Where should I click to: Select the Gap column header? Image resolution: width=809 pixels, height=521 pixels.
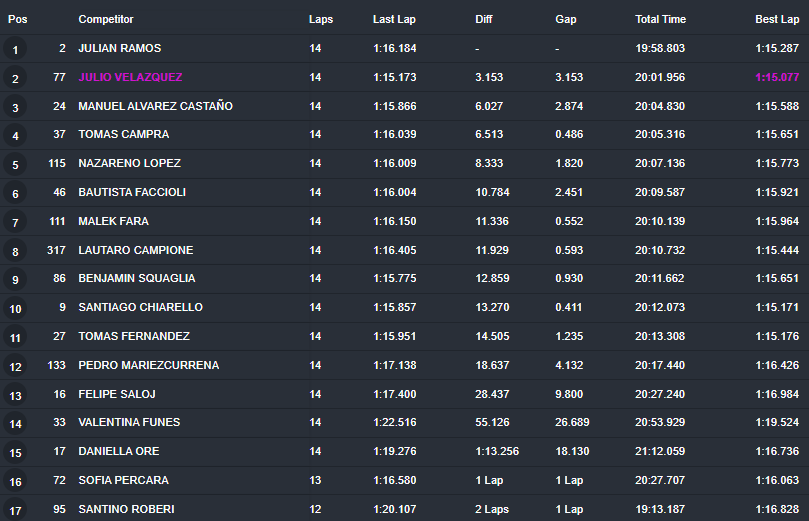tap(565, 19)
